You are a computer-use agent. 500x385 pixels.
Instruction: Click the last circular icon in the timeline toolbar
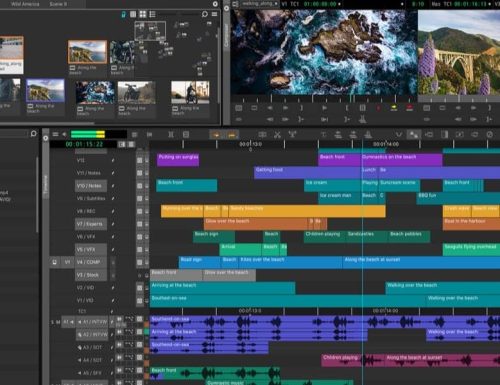click(x=490, y=135)
